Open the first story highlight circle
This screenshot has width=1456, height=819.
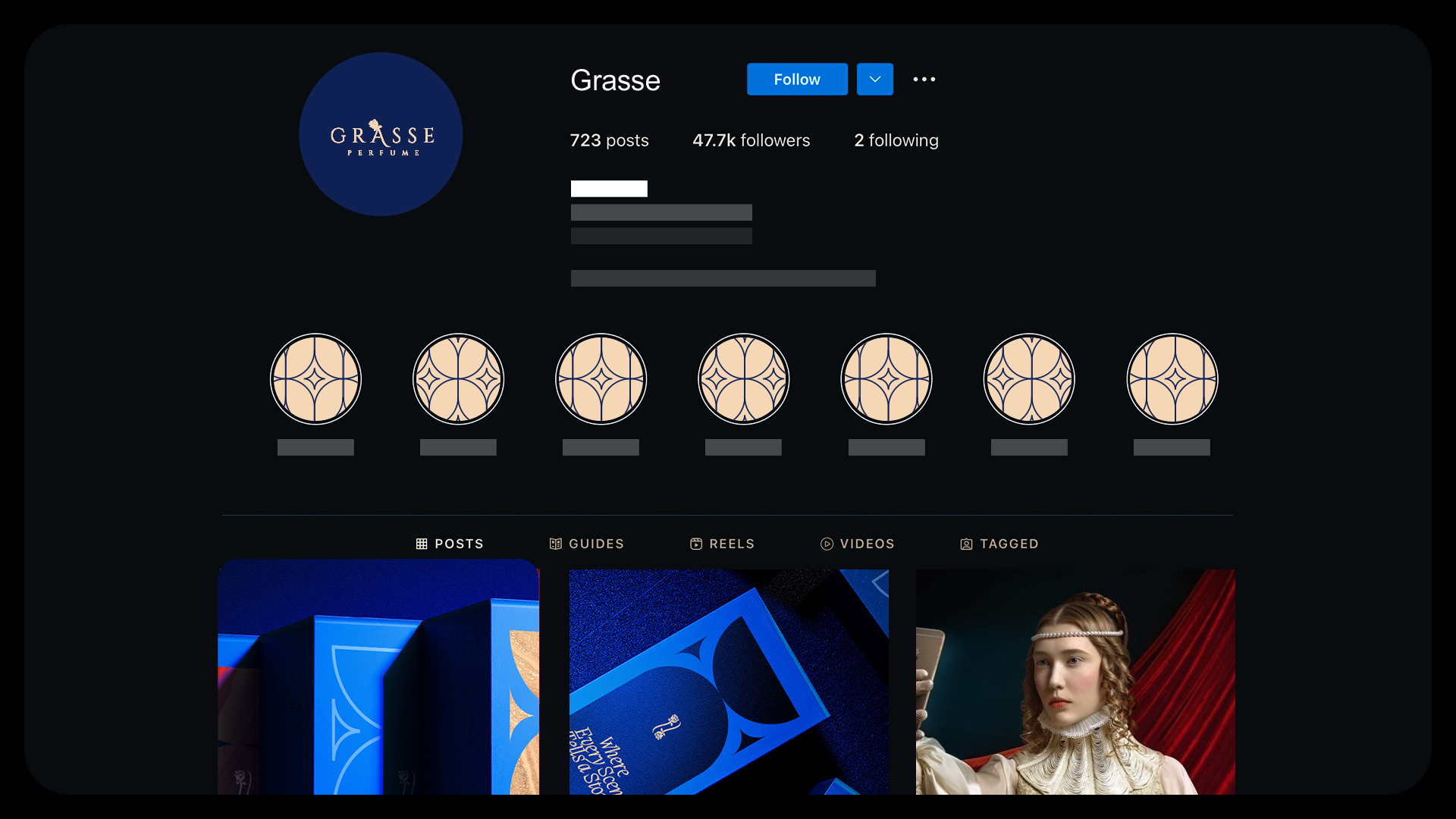[315, 379]
